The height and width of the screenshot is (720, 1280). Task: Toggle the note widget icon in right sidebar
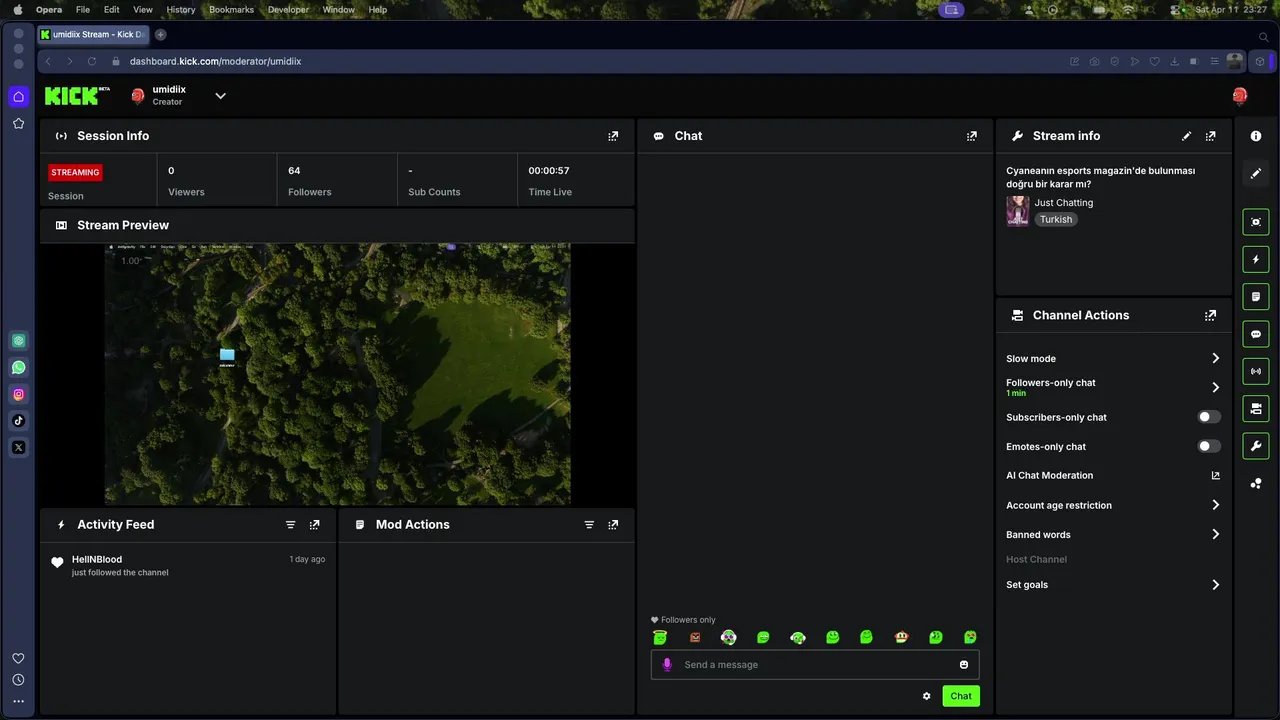pos(1256,296)
